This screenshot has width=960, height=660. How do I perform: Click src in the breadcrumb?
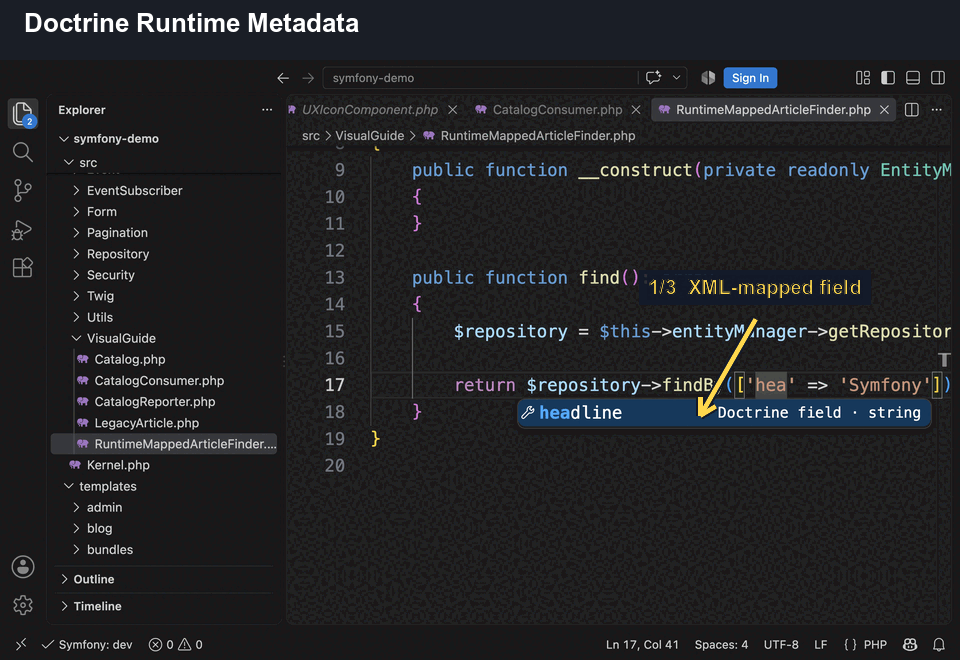(x=310, y=135)
